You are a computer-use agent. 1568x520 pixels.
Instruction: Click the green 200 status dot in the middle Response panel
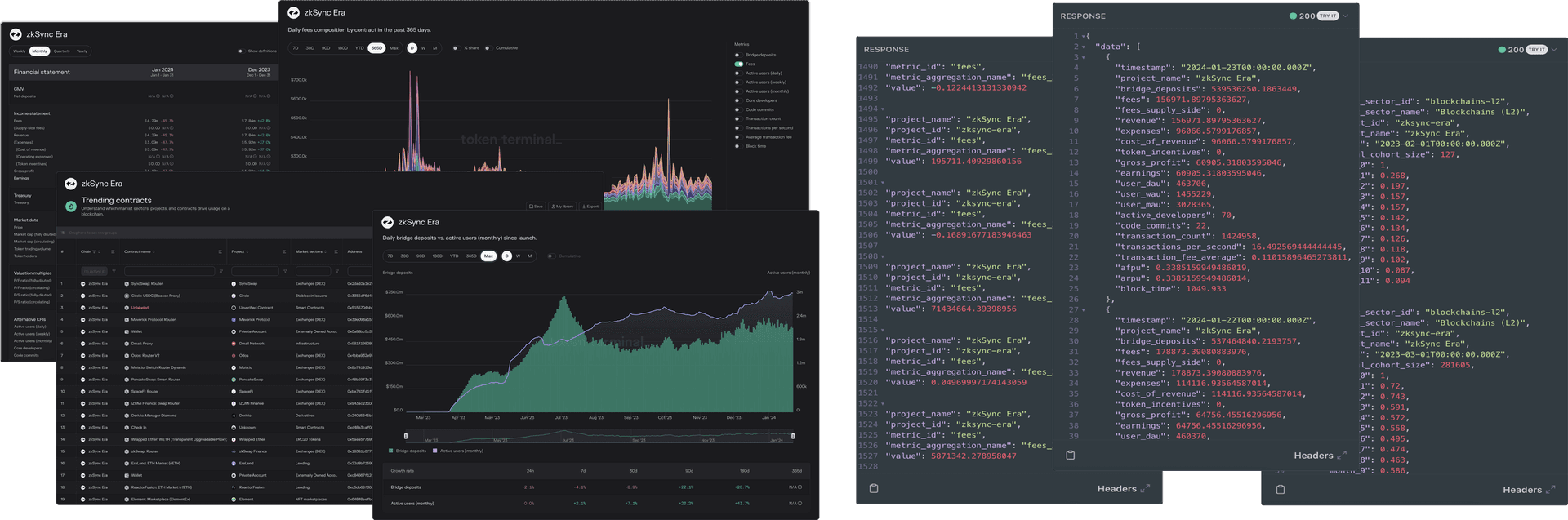(1293, 16)
